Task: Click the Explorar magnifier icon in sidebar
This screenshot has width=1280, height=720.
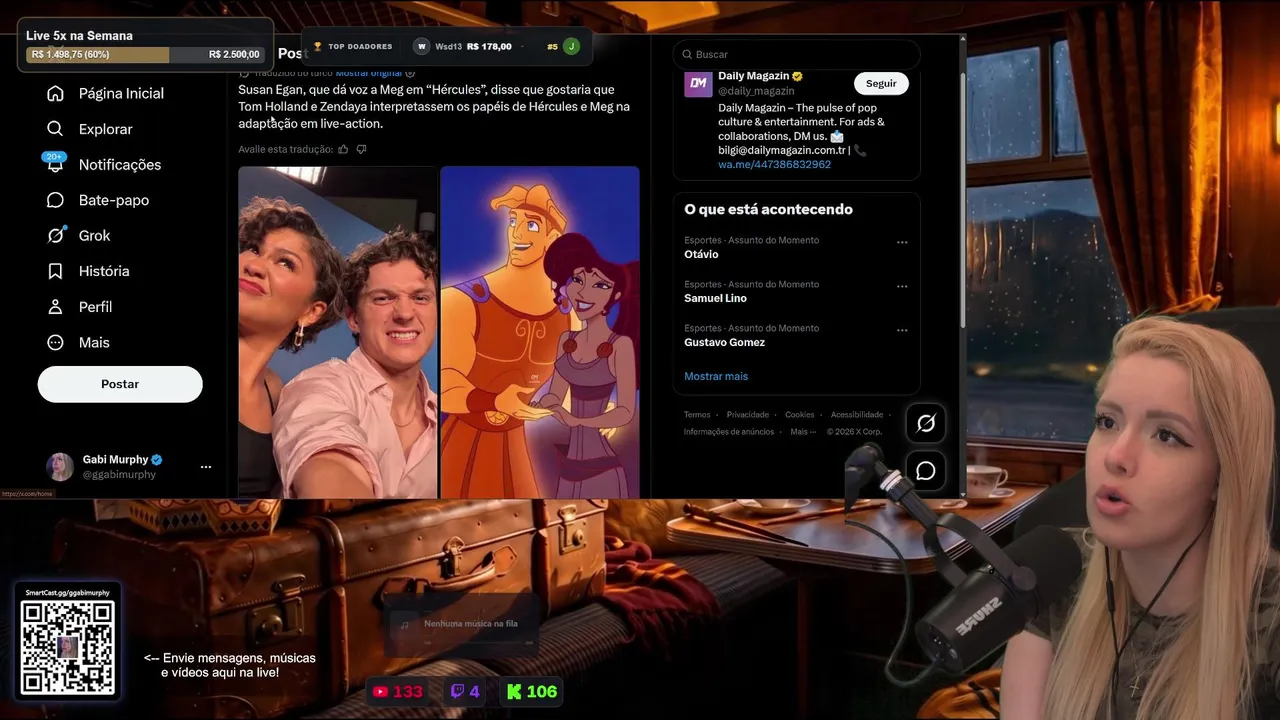Action: coord(56,129)
